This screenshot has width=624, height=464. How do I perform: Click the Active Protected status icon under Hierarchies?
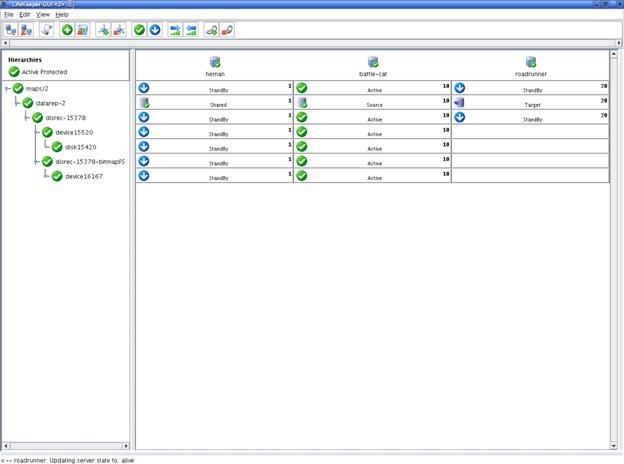[x=14, y=72]
